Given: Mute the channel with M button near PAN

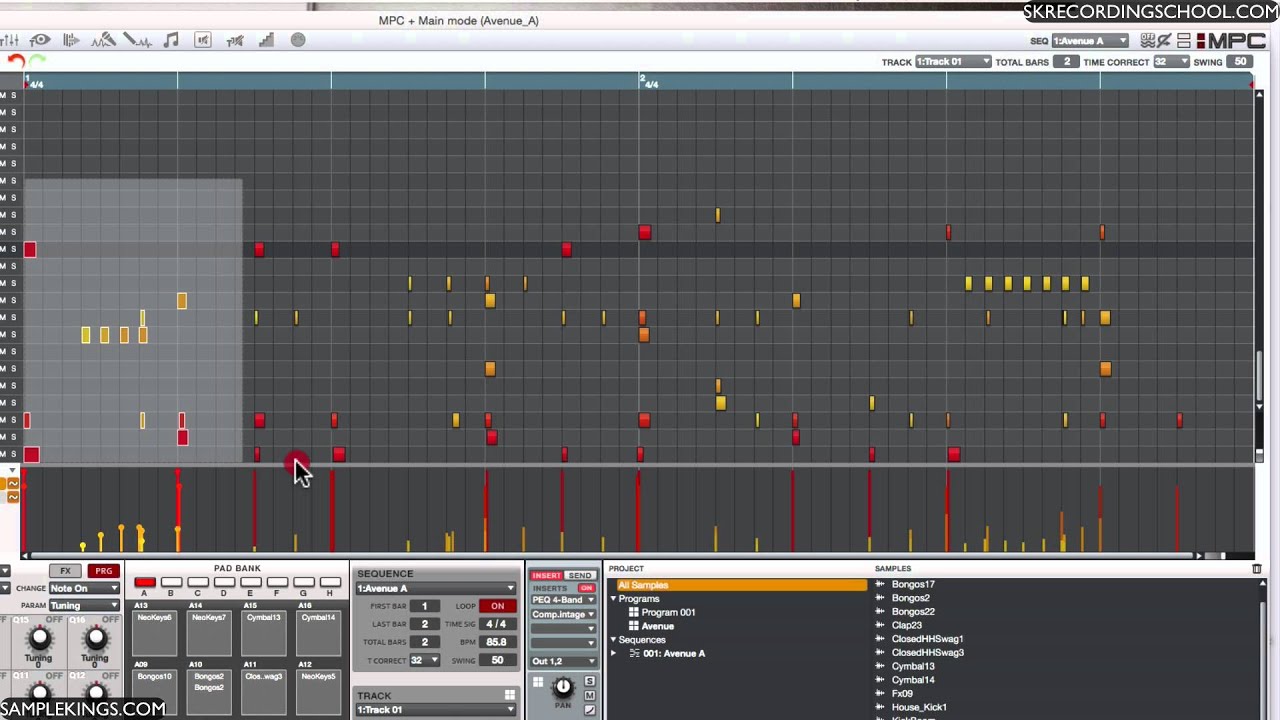Looking at the screenshot, I should (x=590, y=695).
